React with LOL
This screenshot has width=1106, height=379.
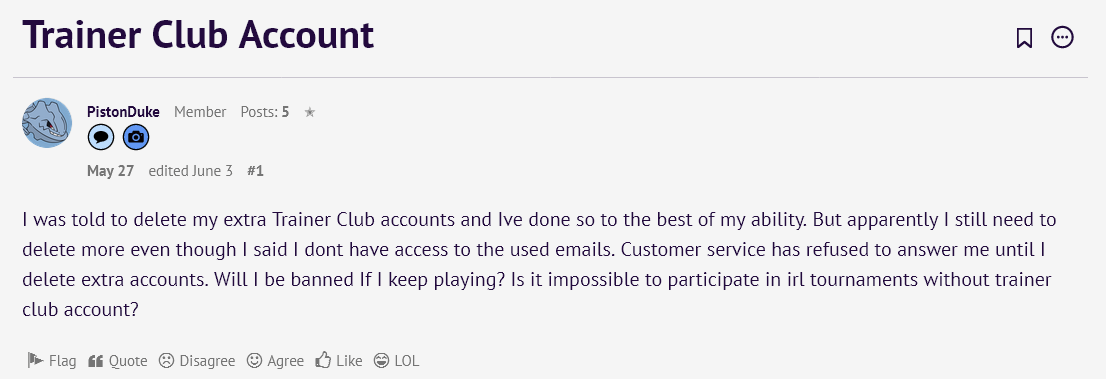tap(396, 361)
